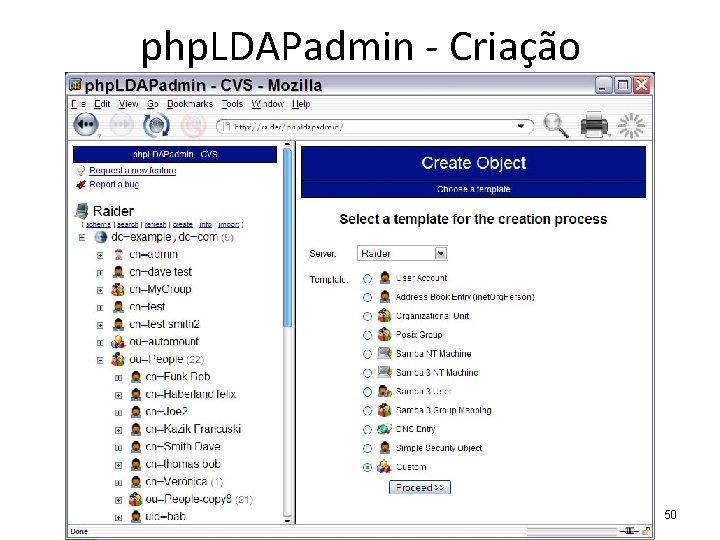Select the Organizational Unit radio button
Screen dimensions: 720x540
coord(367,316)
